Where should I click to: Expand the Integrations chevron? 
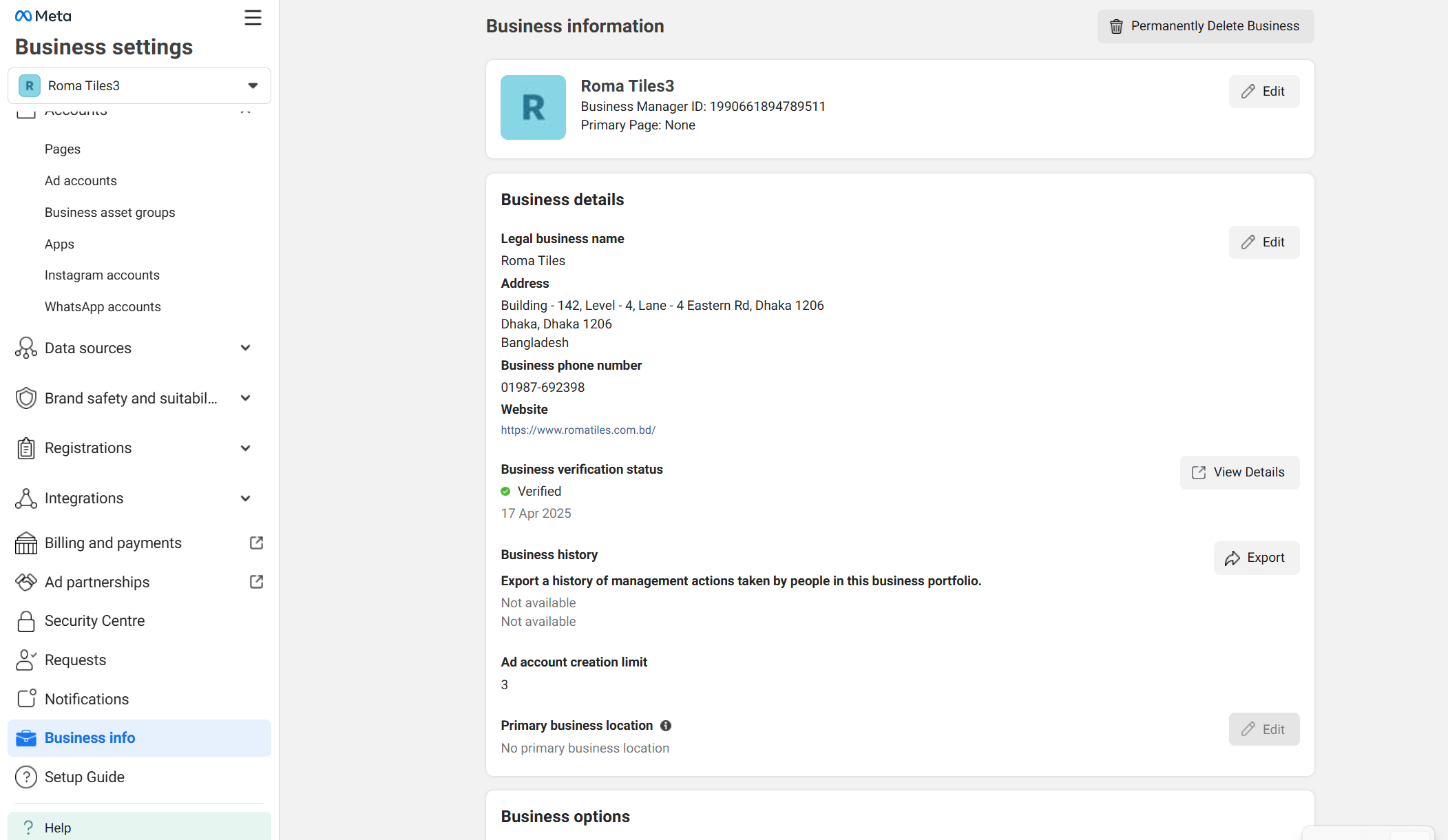pyautogui.click(x=245, y=498)
